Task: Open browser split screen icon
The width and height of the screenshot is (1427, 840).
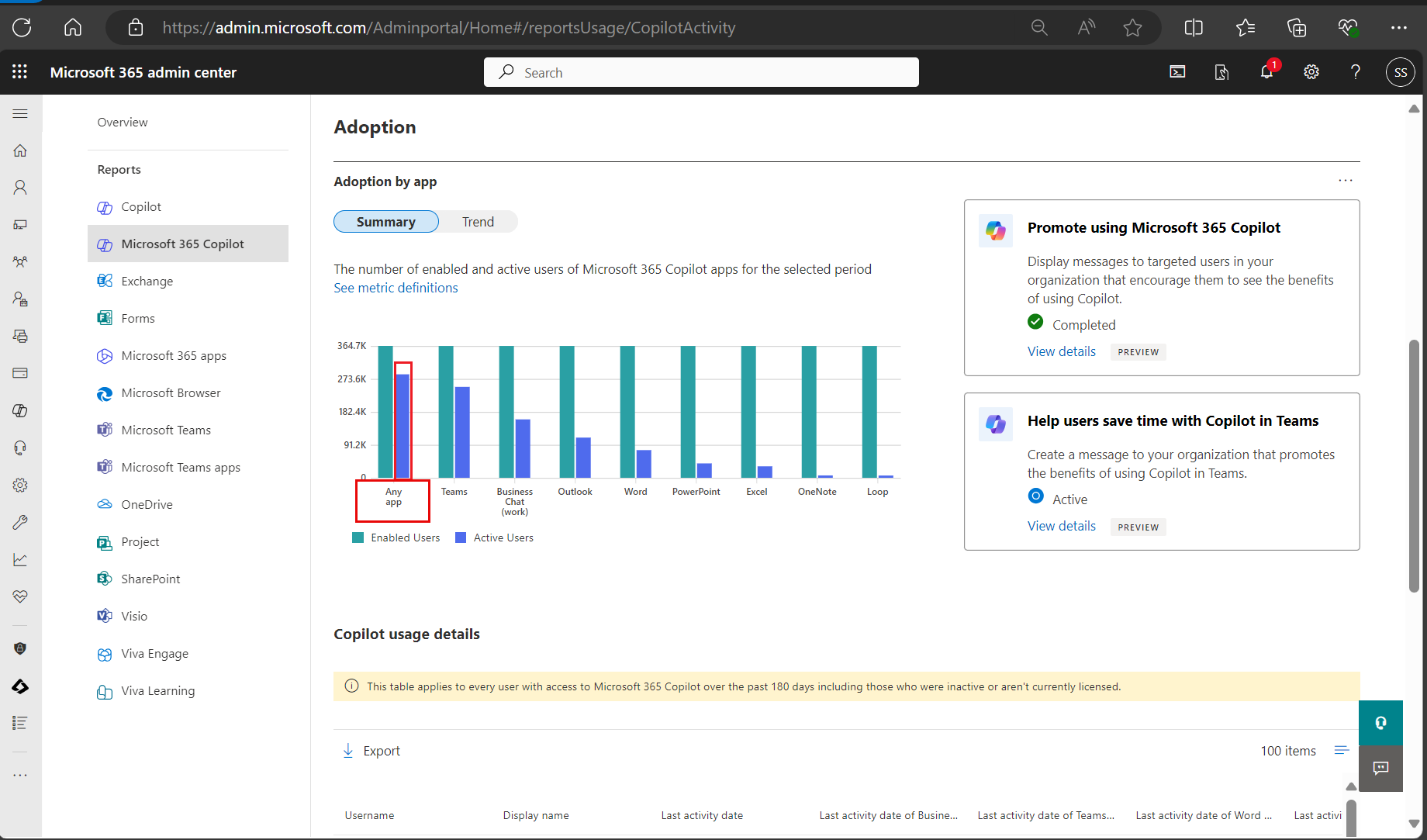Action: (x=1194, y=28)
